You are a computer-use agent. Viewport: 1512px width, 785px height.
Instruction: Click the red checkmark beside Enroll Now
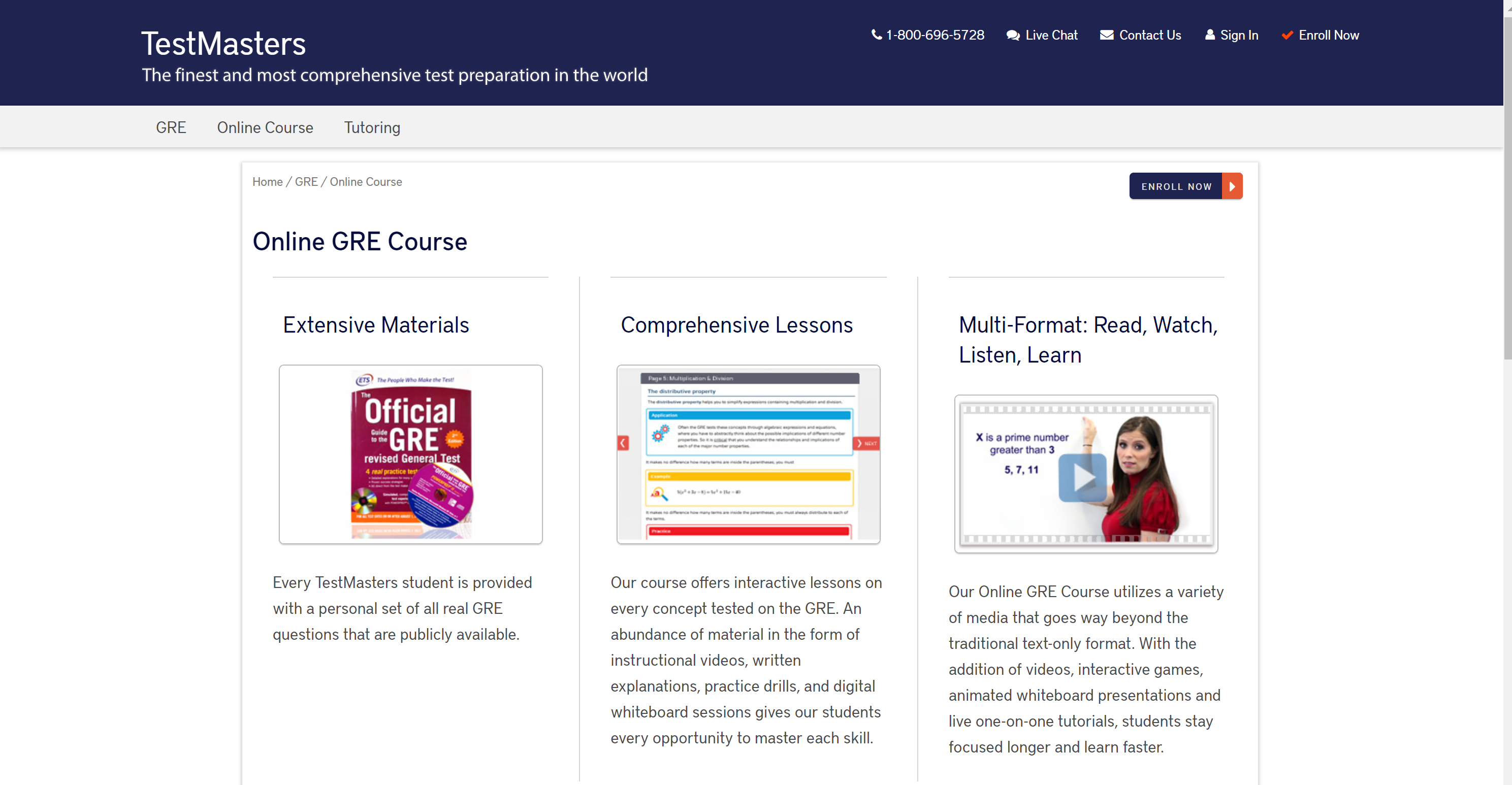tap(1287, 35)
